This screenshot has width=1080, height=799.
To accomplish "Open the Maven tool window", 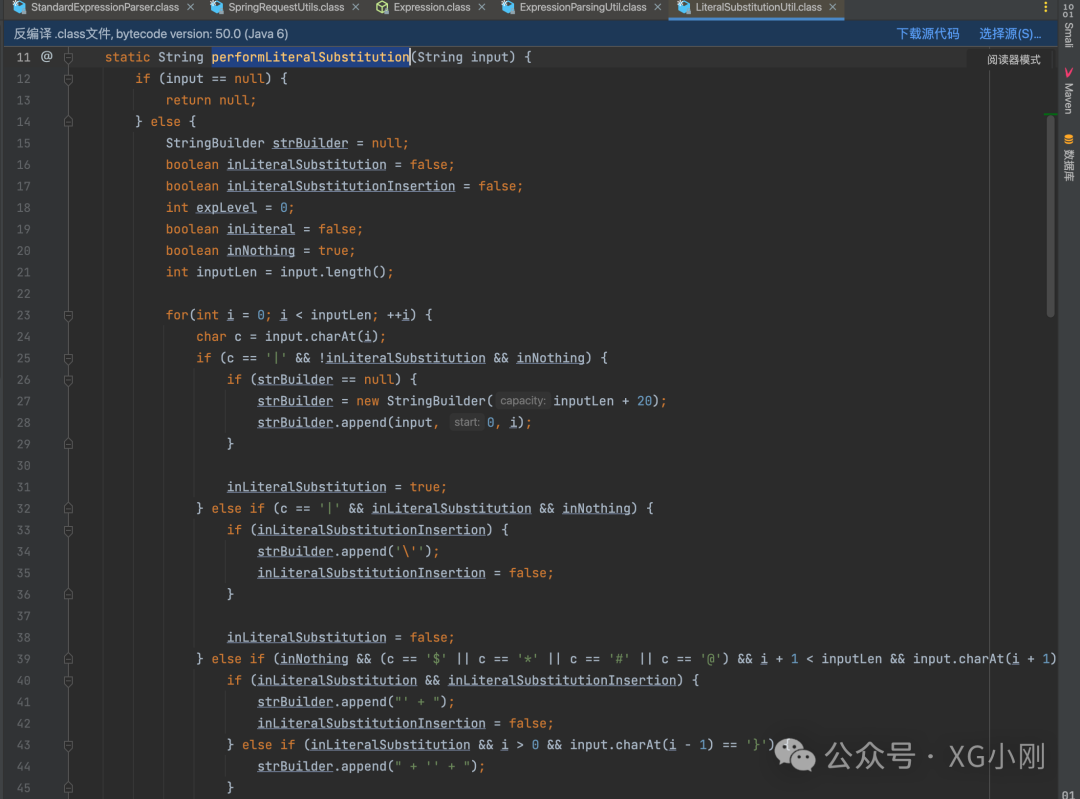I will pyautogui.click(x=1068, y=90).
